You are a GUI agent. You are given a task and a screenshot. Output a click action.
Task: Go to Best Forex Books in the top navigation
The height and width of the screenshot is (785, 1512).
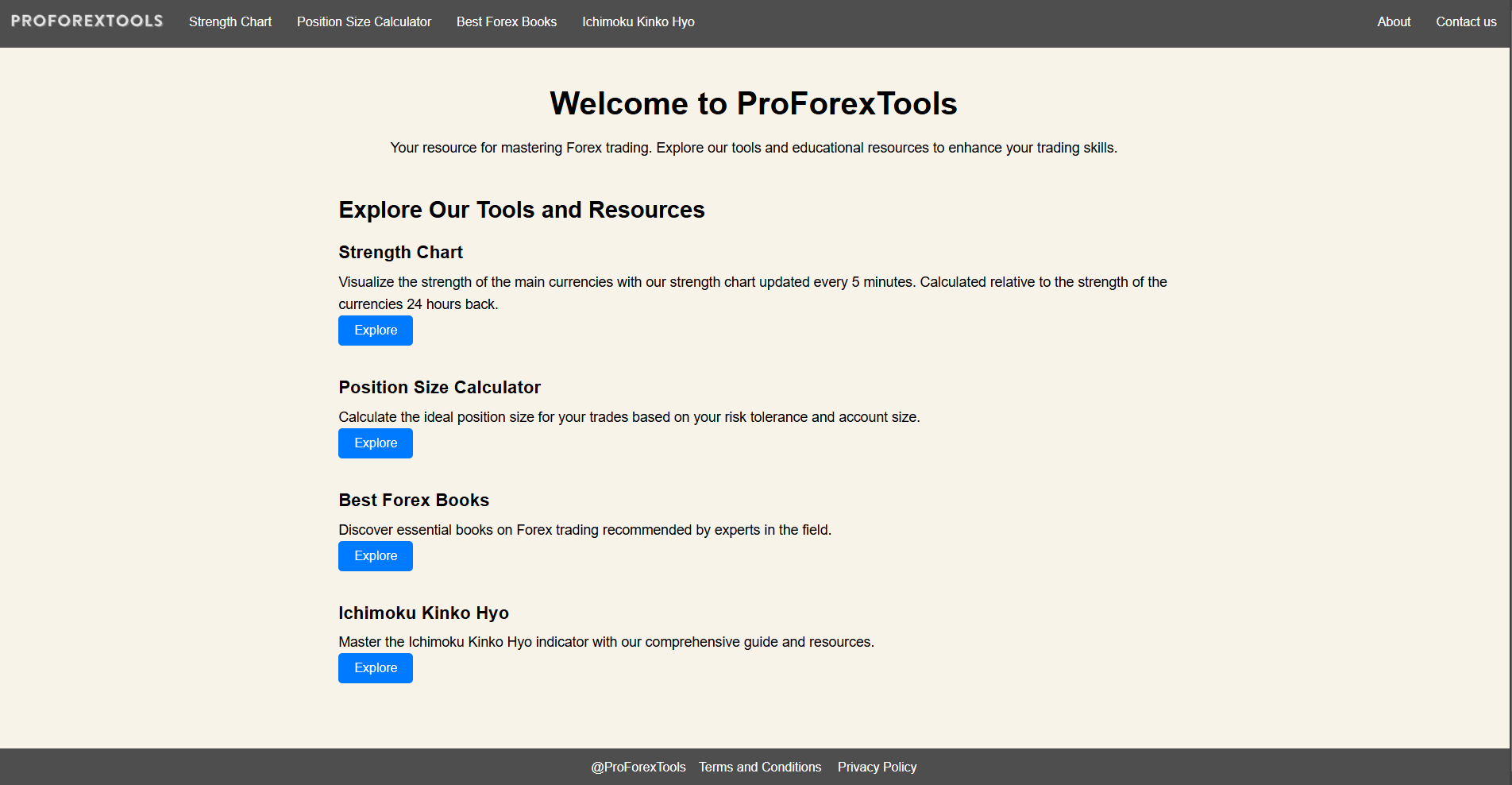[x=507, y=22]
